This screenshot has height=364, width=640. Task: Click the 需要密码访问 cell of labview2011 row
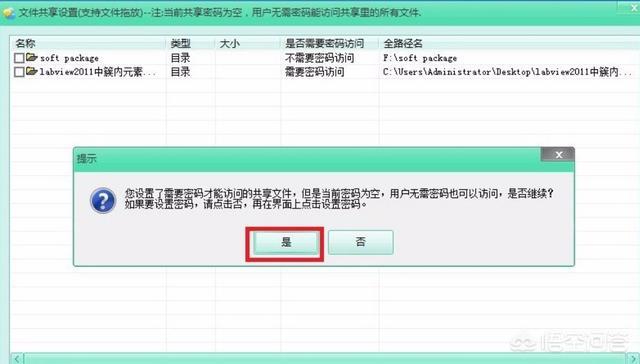pos(314,72)
